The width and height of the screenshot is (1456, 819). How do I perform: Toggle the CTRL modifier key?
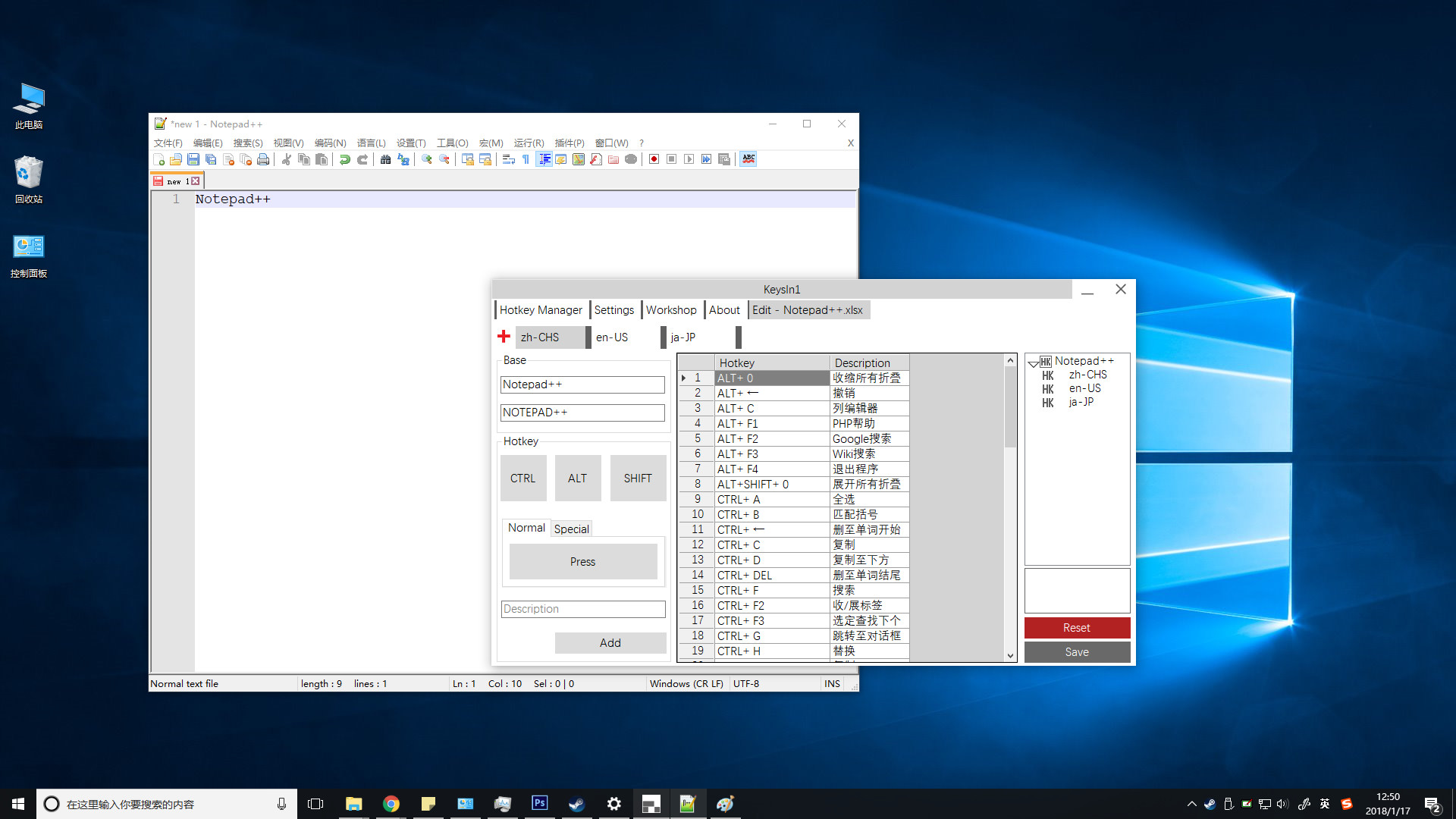[522, 478]
